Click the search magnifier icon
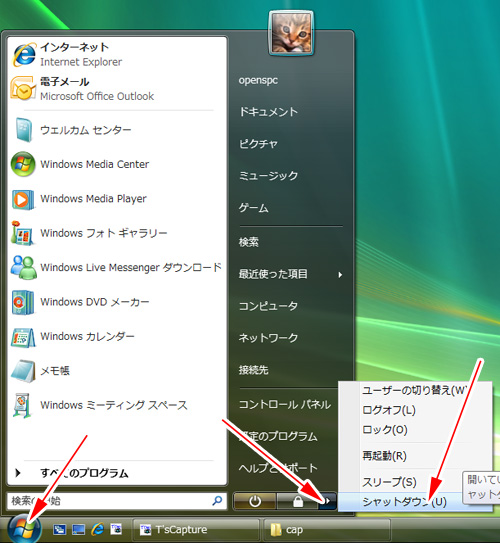This screenshot has height=543, width=500. click(217, 500)
